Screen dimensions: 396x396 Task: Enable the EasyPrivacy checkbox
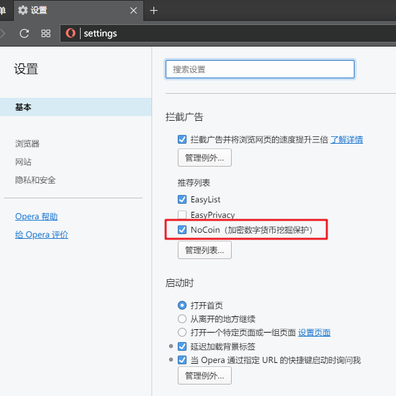point(182,214)
